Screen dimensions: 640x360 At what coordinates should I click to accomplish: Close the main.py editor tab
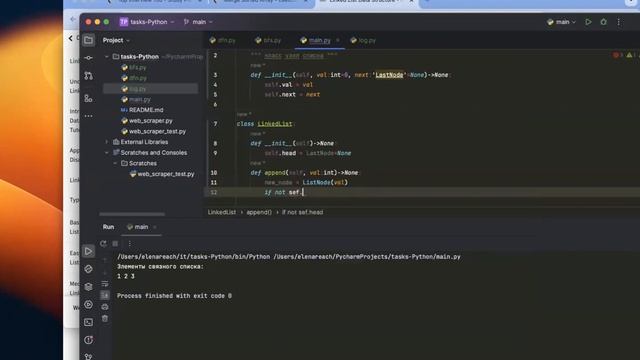[338, 40]
